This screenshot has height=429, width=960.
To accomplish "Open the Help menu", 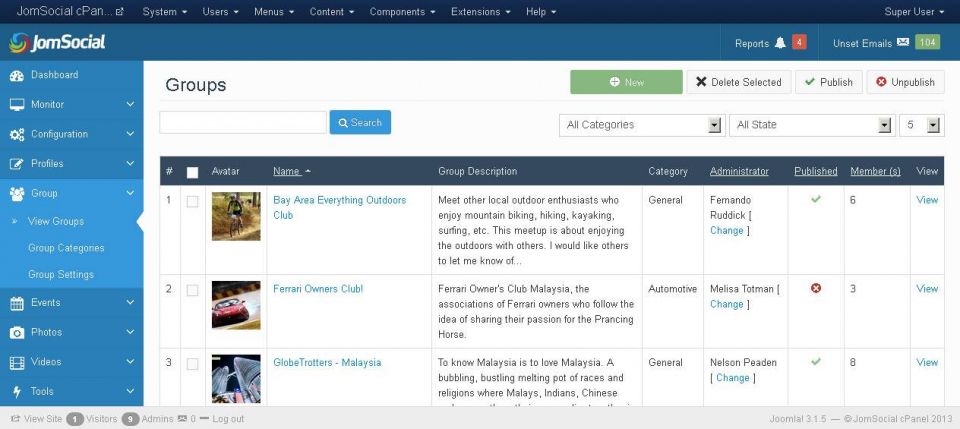I will tap(541, 12).
